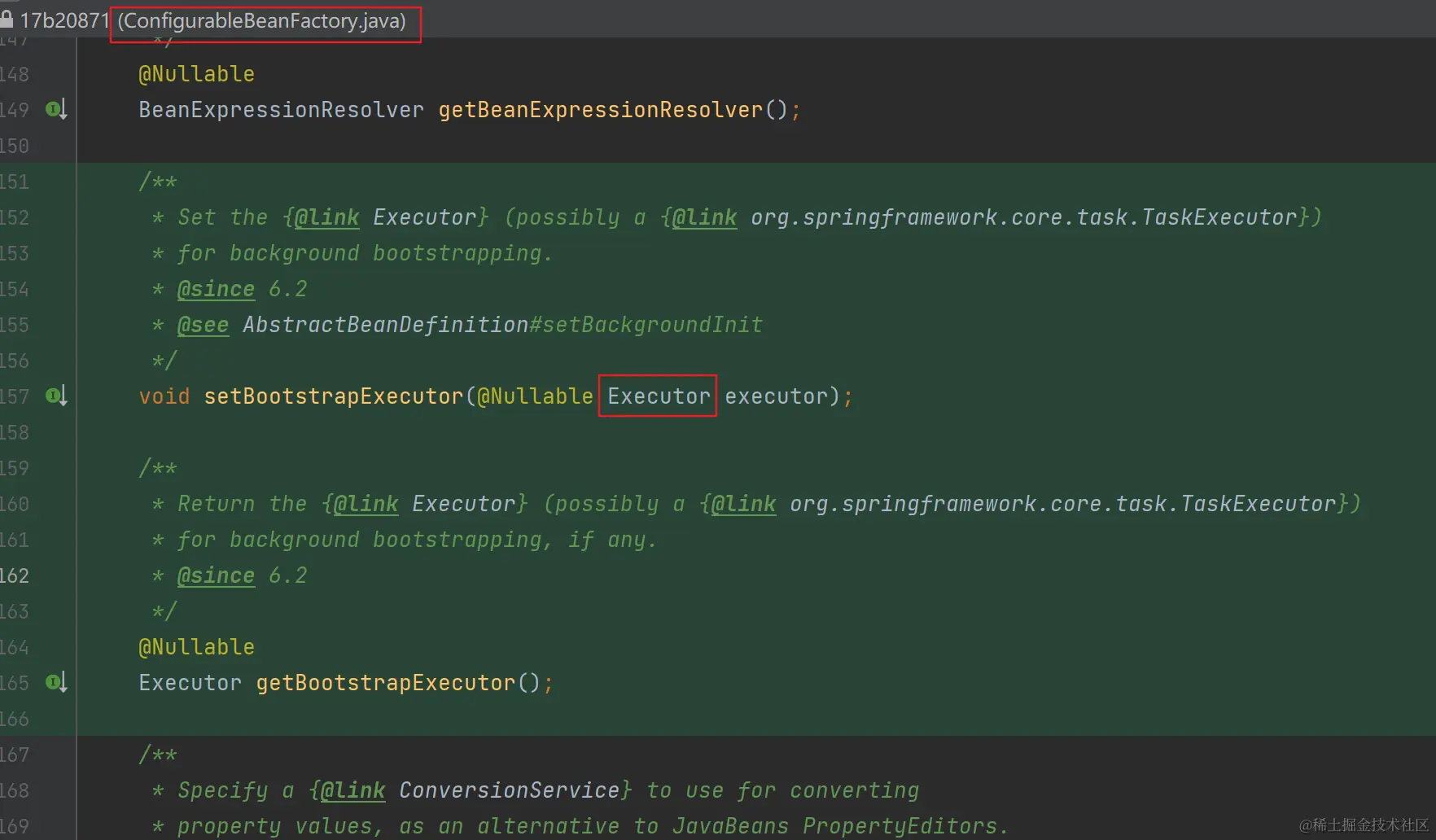Click the Executor parameter type in setBootstrapExecutor
1436x840 pixels.
(659, 396)
